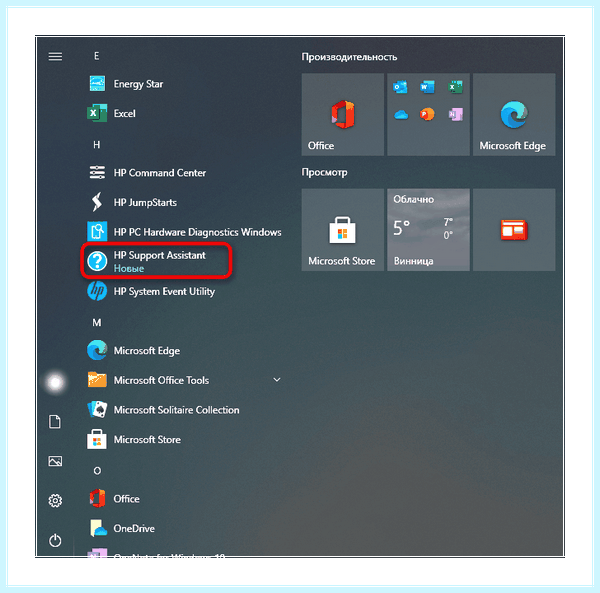Select 'Microsoft Solitaire Collection' text entry
Image resolution: width=600 pixels, height=593 pixels.
[x=176, y=409]
